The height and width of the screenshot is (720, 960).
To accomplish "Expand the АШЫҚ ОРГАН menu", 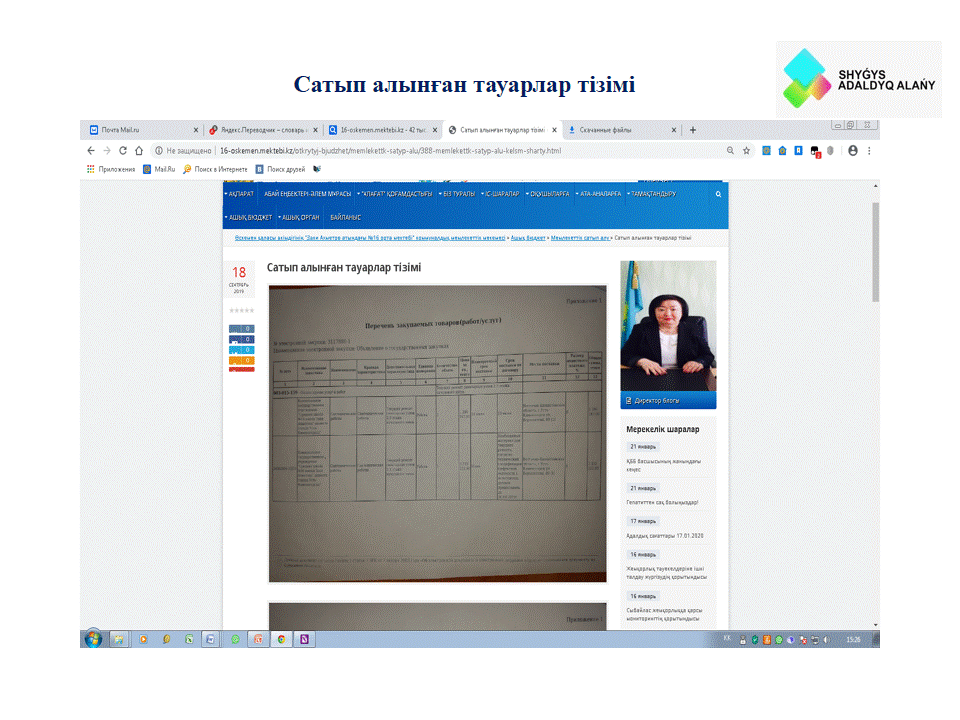I will [299, 217].
